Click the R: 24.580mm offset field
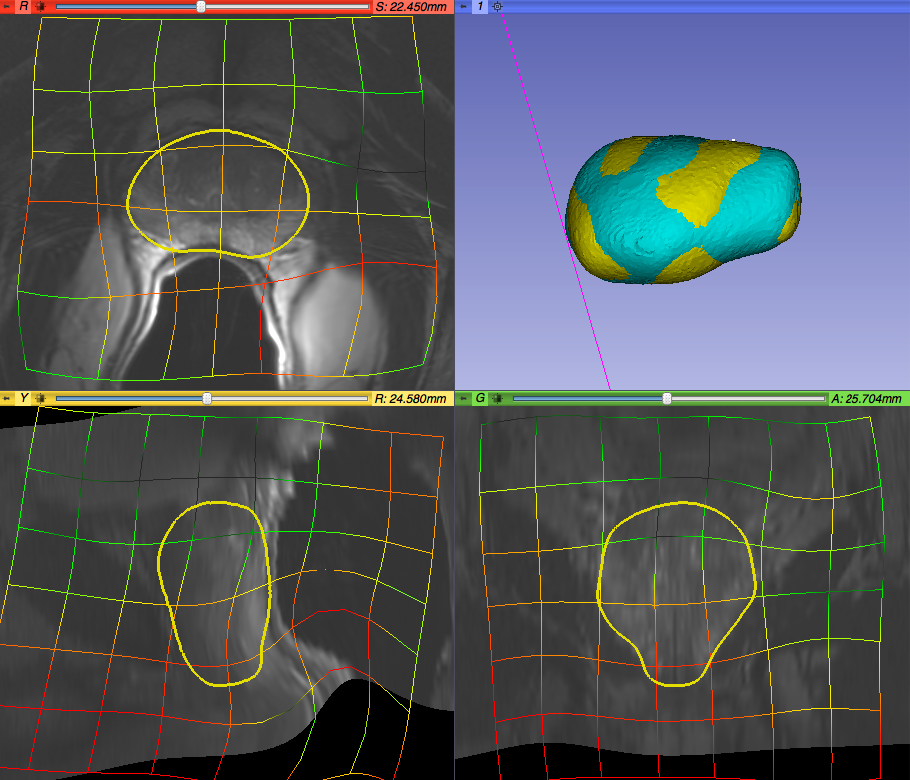The height and width of the screenshot is (780, 910). click(411, 398)
